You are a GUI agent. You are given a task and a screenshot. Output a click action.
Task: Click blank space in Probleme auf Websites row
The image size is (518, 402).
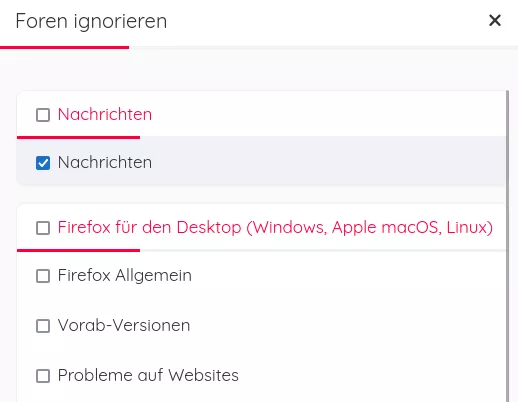click(372, 376)
